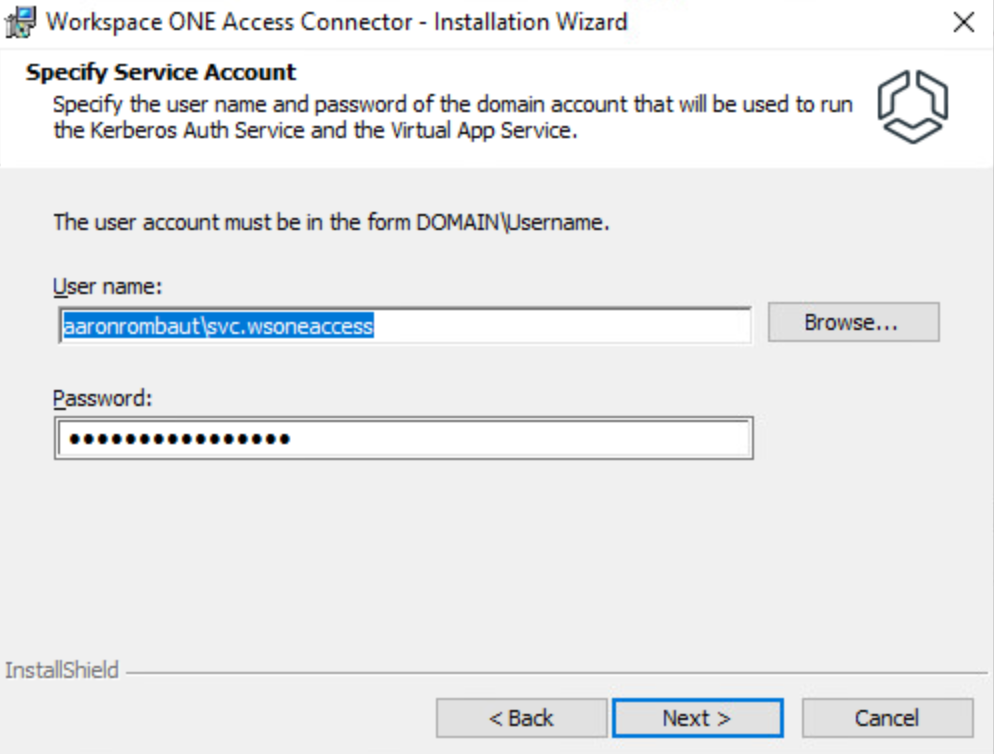The width and height of the screenshot is (994, 754).
Task: Click the installer icon in the title bar
Action: click(x=21, y=22)
